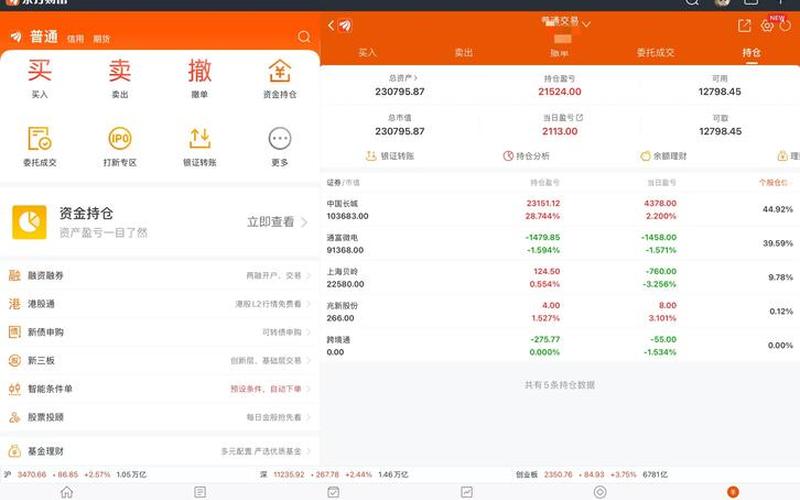
Task: Click the 立即查看 text link
Action: point(271,222)
